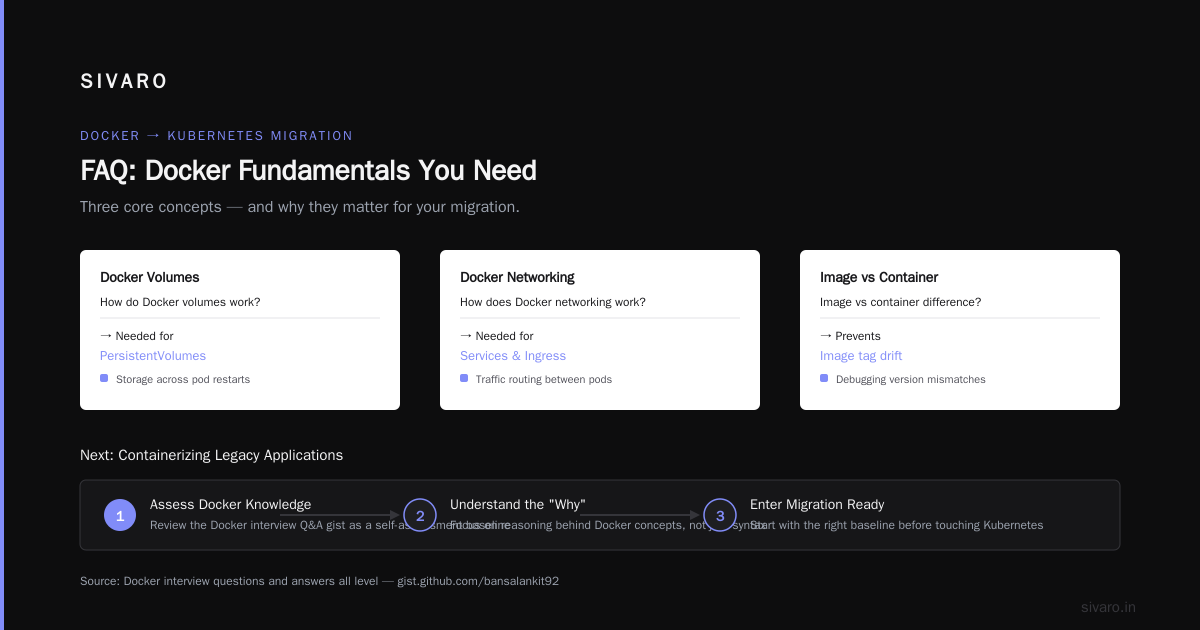
Task: Click '→ Prevents' label in Image card
Action: [x=850, y=336]
